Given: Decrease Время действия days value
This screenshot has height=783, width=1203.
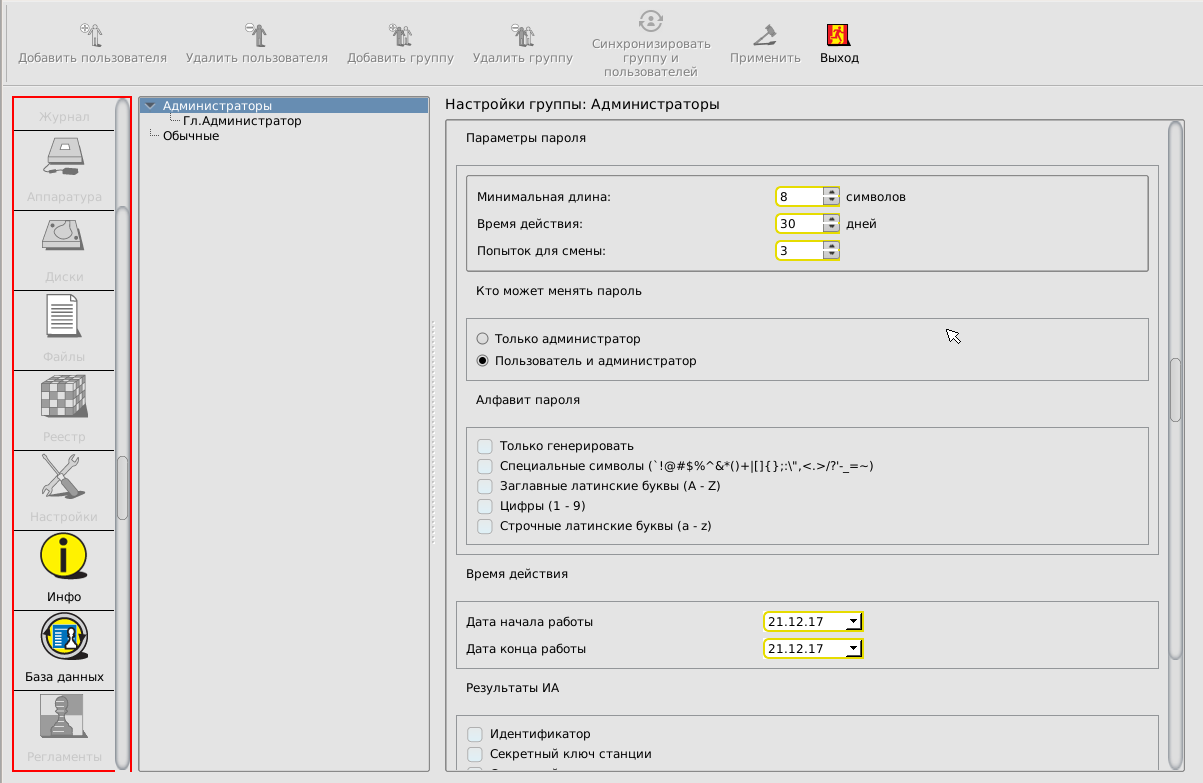Looking at the screenshot, I should tap(830, 228).
